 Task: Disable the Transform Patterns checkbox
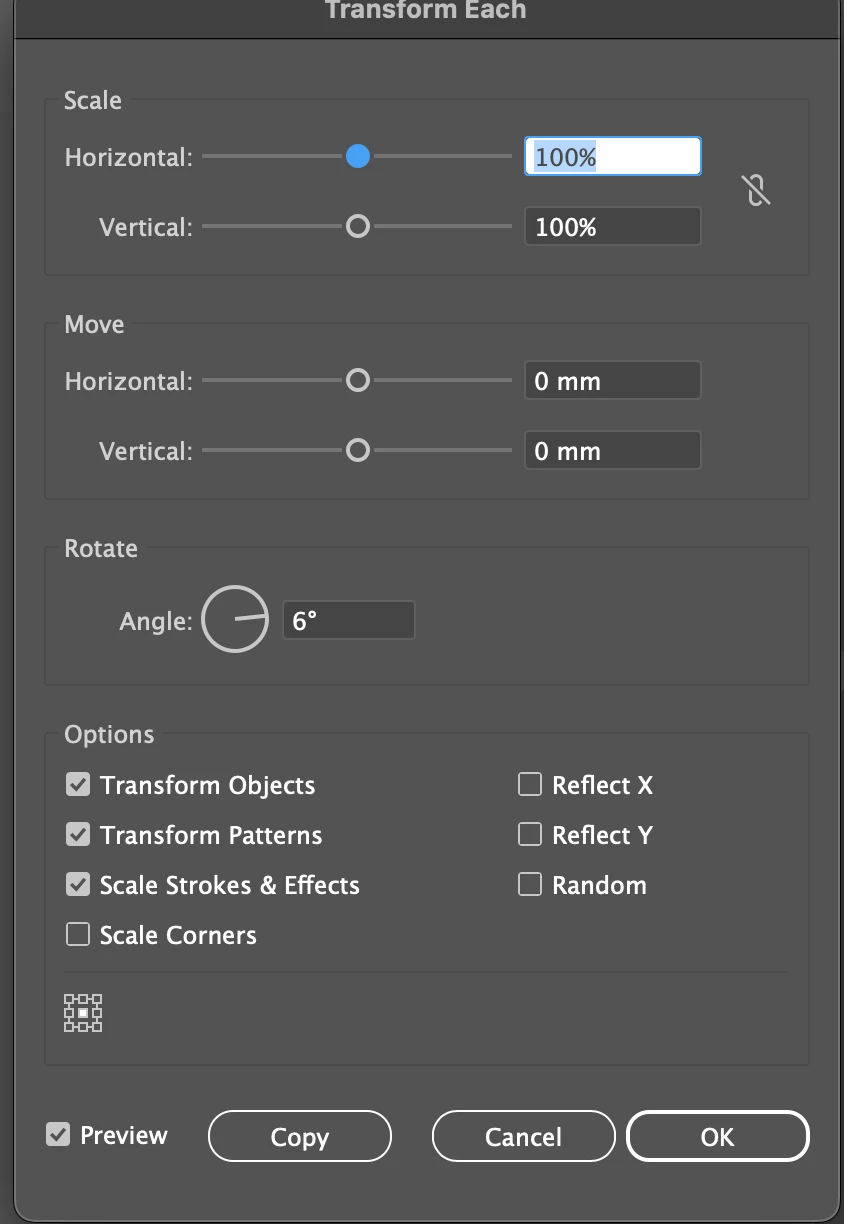(78, 835)
